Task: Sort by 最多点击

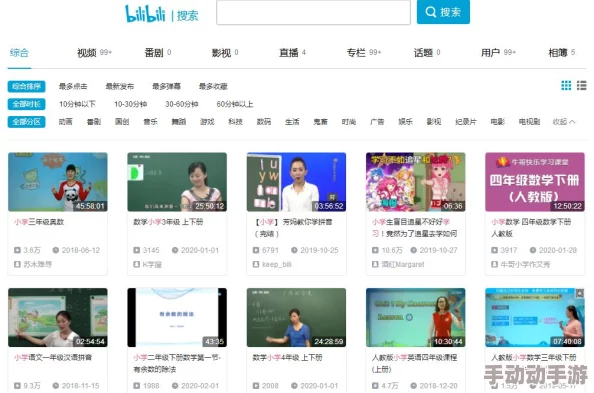Action: (73, 86)
